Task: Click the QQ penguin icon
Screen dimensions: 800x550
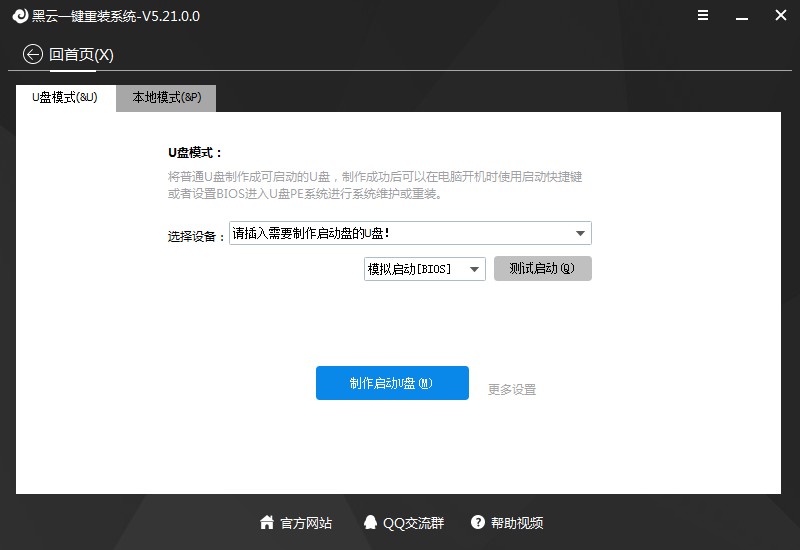Action: tap(371, 523)
